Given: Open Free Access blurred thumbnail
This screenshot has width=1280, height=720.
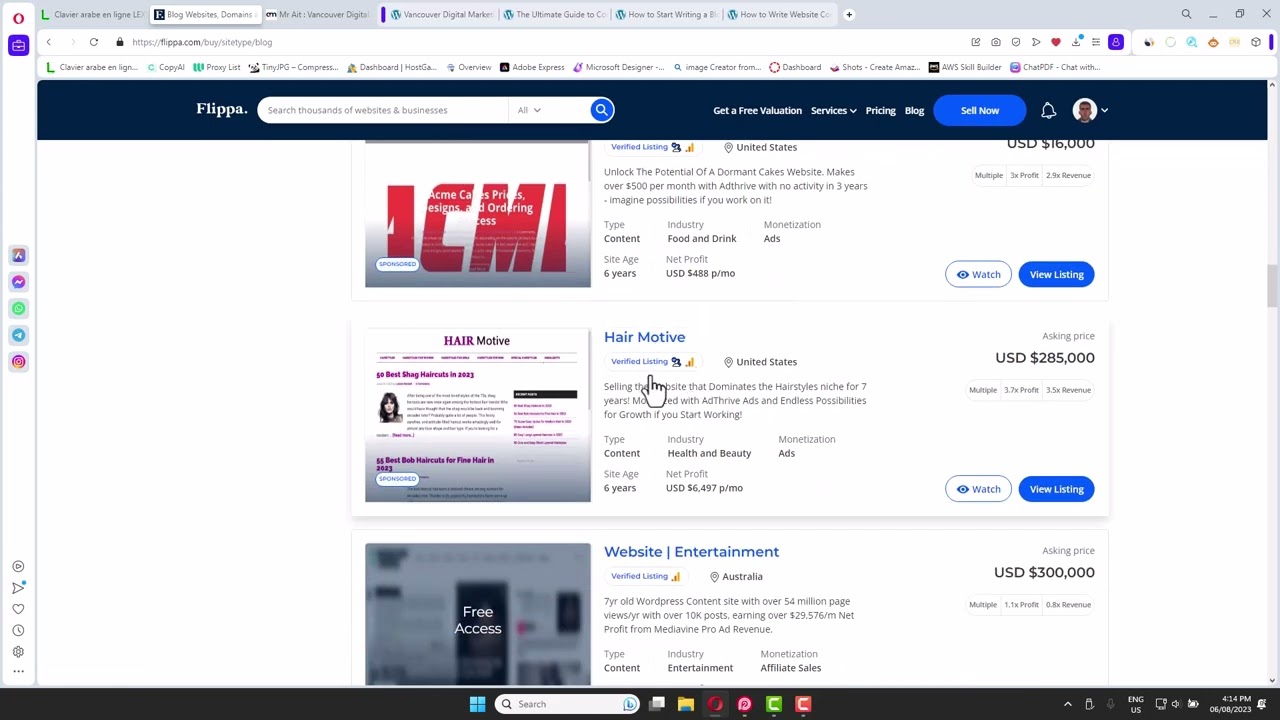Looking at the screenshot, I should pos(478,615).
